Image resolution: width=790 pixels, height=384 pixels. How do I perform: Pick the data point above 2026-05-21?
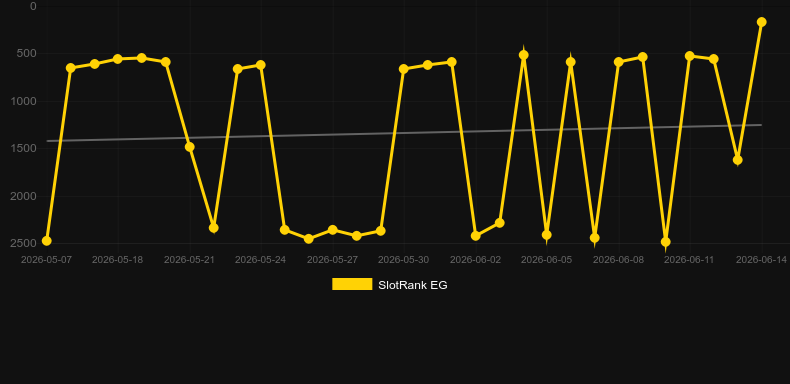(189, 147)
